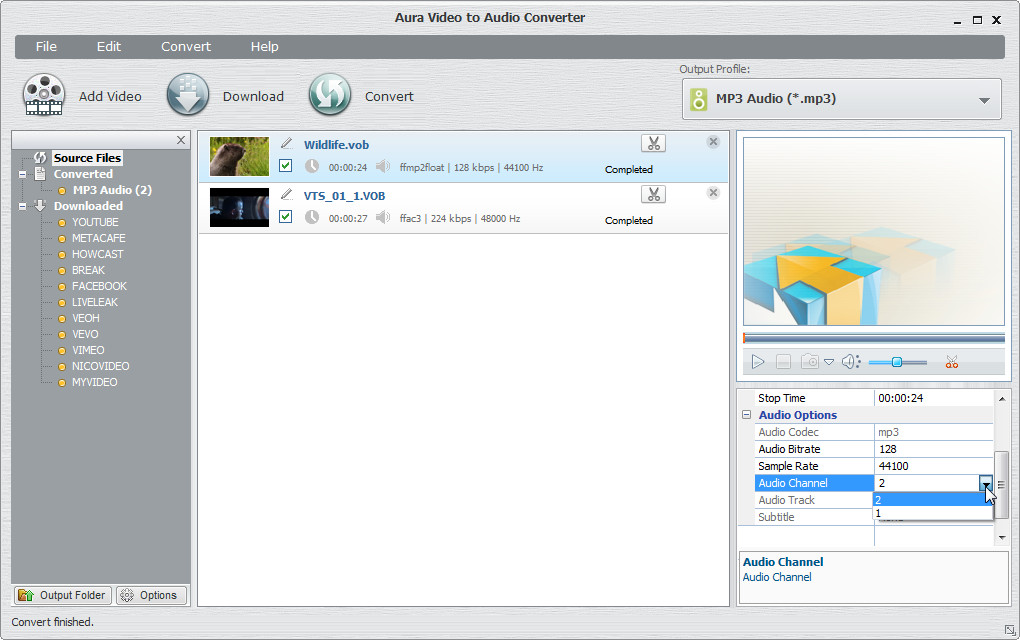The width and height of the screenshot is (1020, 640).
Task: Click the Download arrow icon
Action: (188, 96)
